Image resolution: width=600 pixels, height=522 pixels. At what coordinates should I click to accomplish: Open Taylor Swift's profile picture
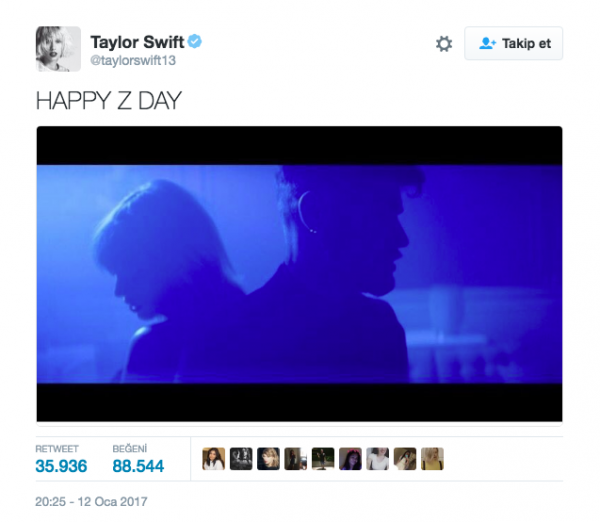(x=58, y=49)
